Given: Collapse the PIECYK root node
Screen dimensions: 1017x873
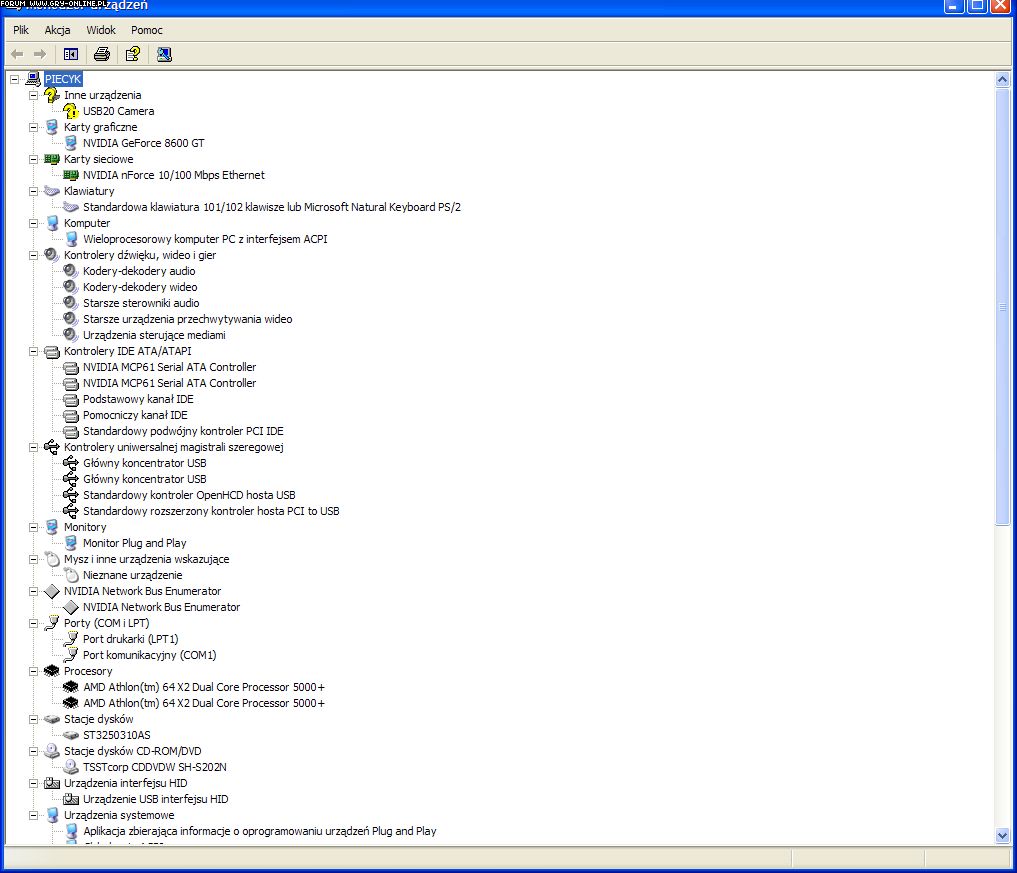Looking at the screenshot, I should (x=14, y=79).
